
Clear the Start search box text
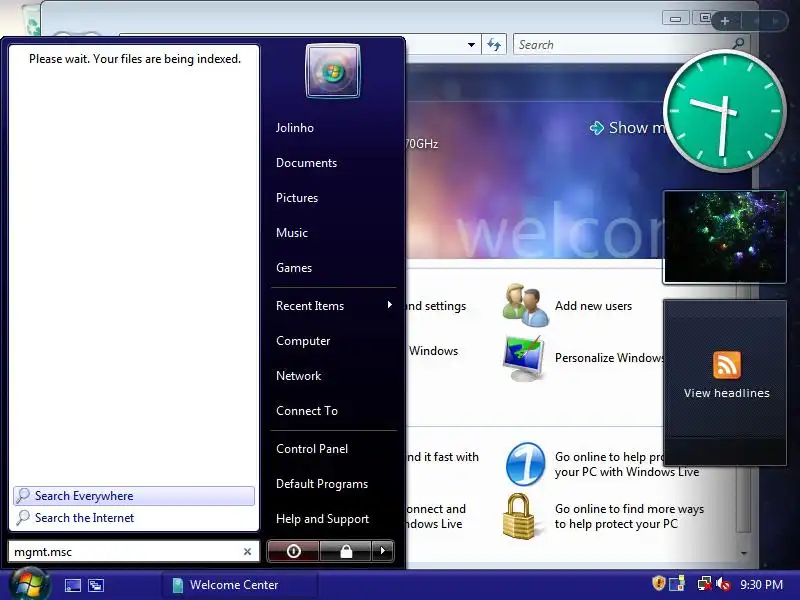[247, 552]
